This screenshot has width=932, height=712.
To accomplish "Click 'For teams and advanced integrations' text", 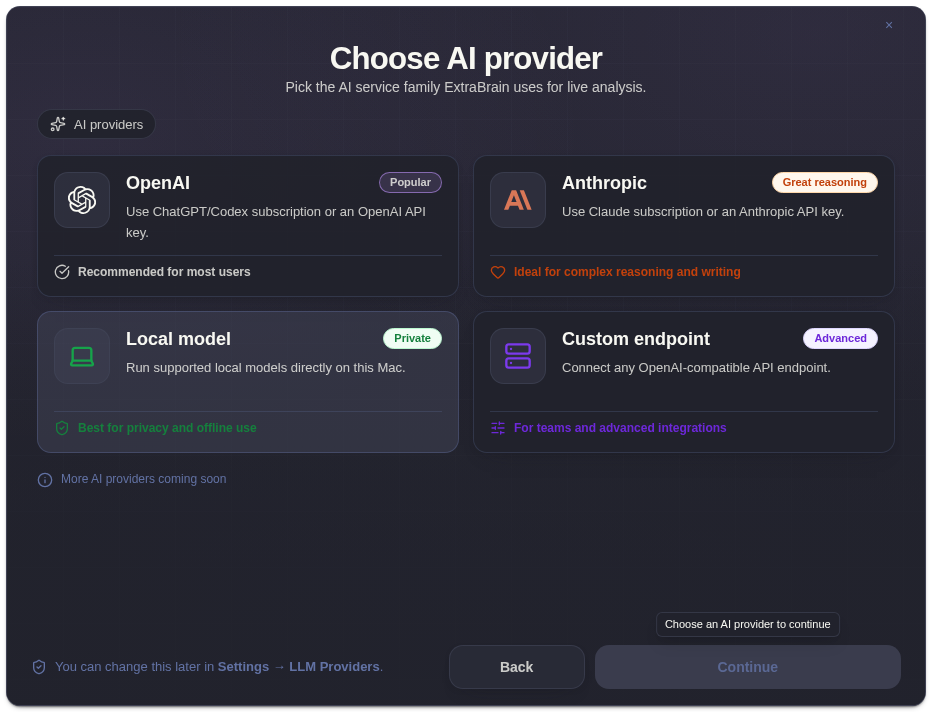I will (x=620, y=428).
